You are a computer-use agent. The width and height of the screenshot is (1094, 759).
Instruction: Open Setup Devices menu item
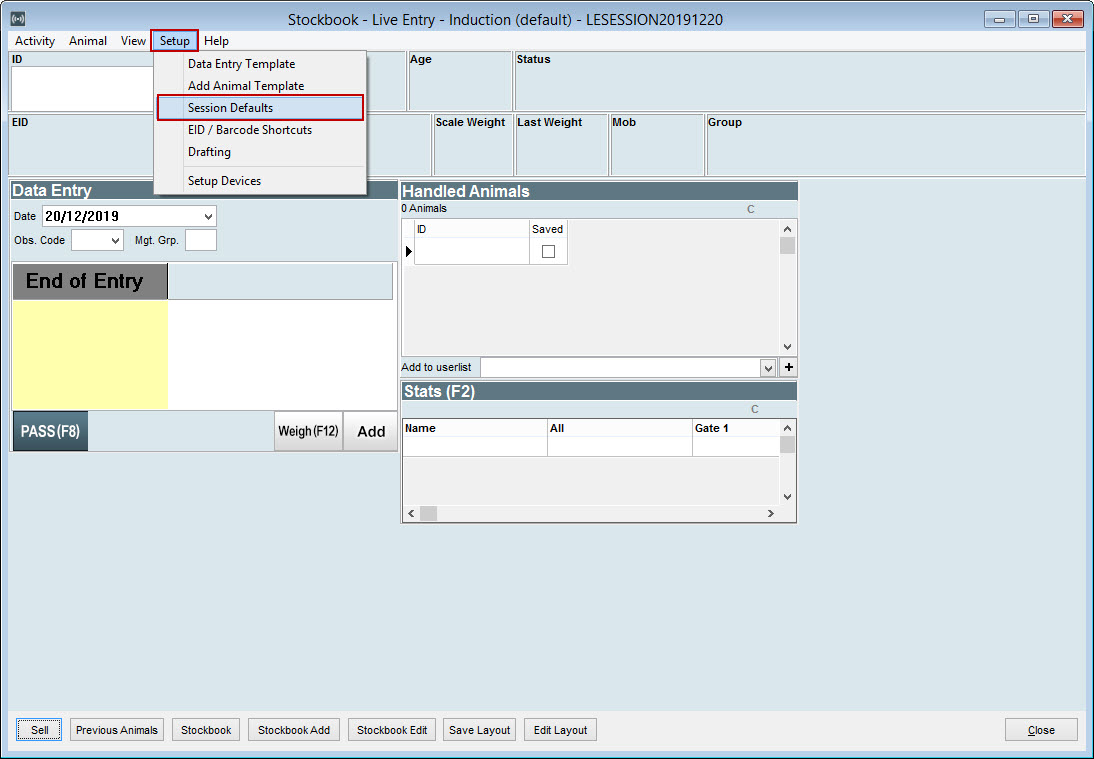(x=260, y=181)
